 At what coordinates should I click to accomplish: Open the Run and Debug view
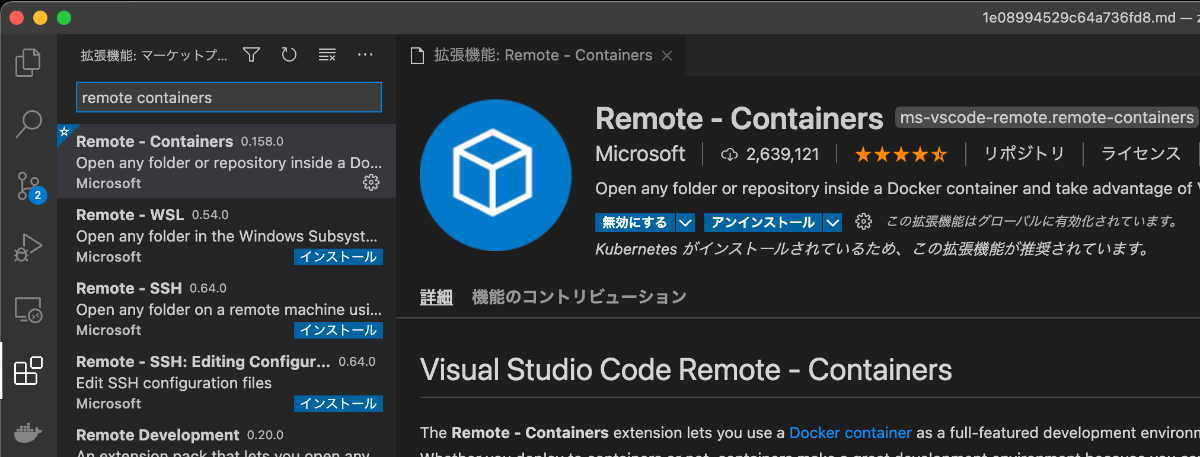pos(29,248)
